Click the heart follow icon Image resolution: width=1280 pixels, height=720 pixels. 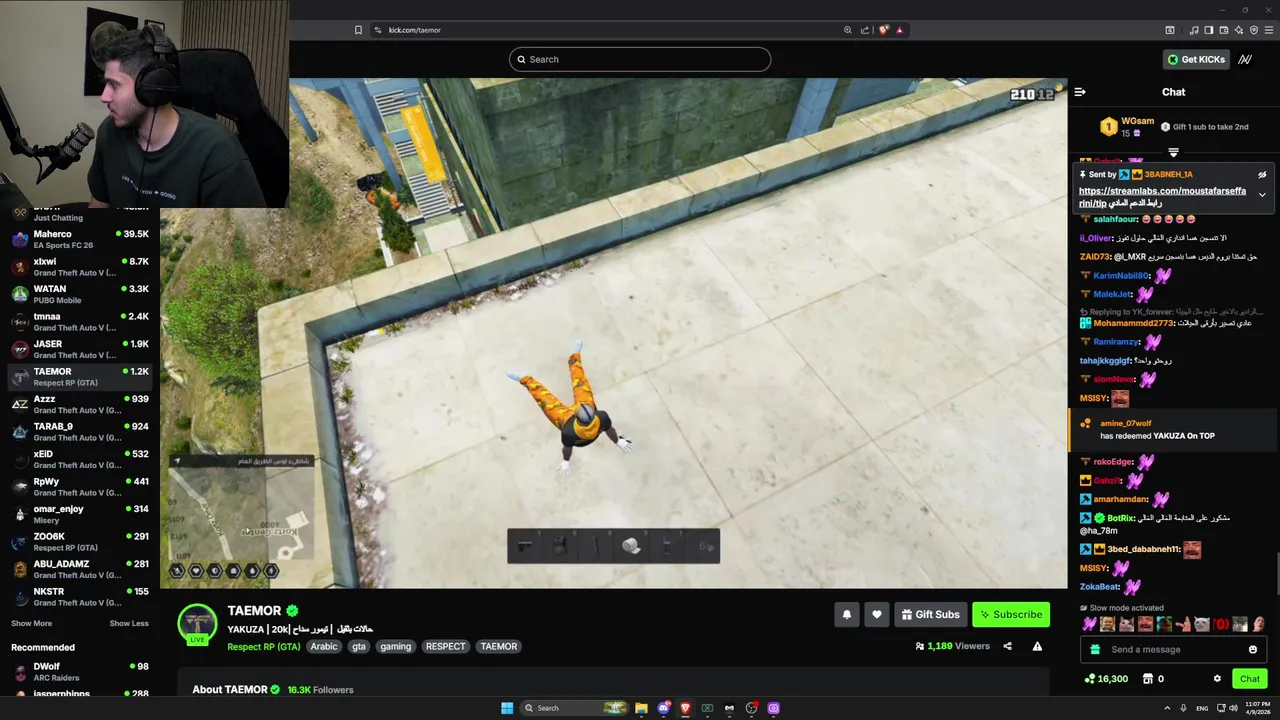(877, 615)
